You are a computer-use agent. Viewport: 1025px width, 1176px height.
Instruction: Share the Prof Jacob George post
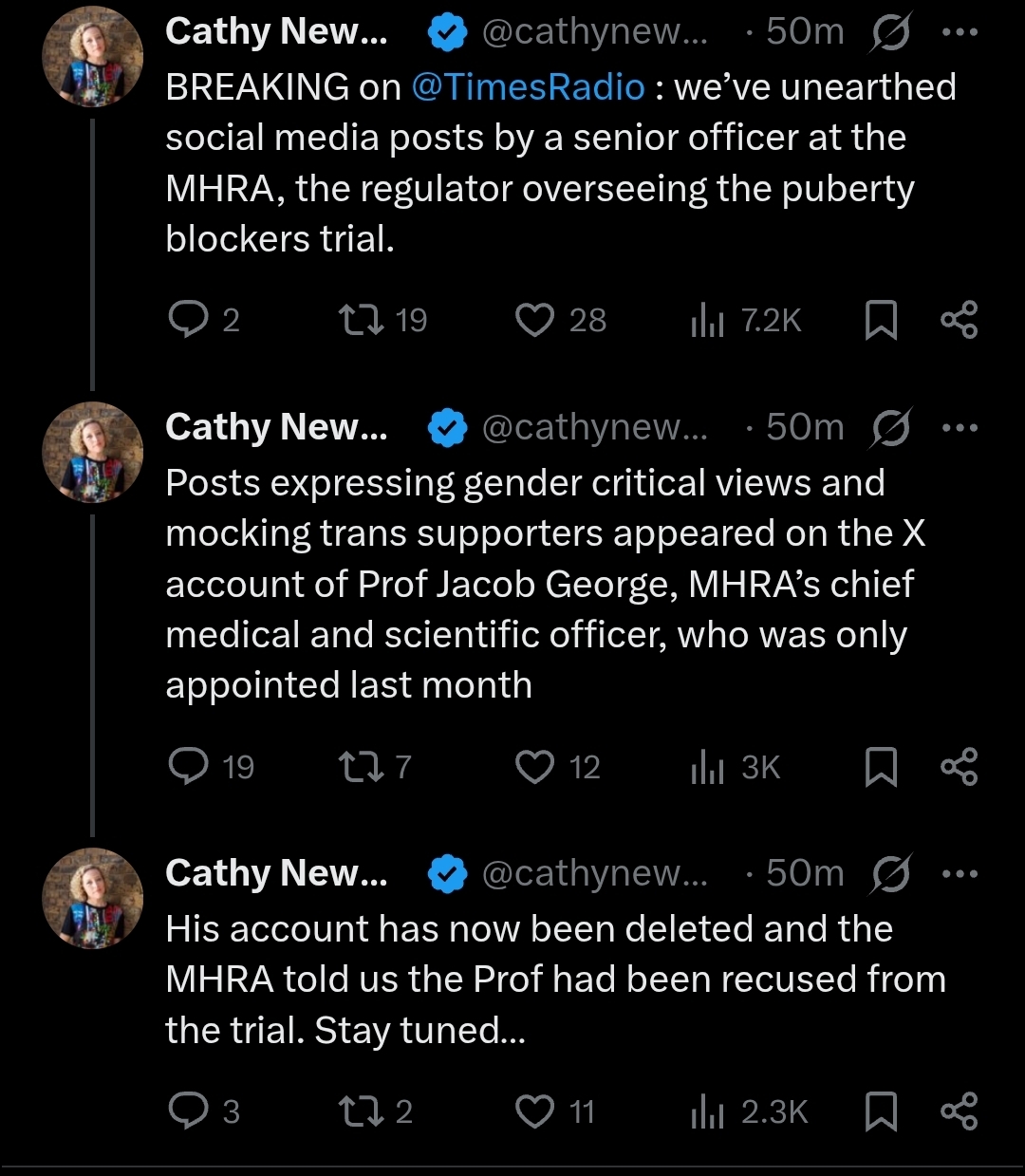coord(959,766)
